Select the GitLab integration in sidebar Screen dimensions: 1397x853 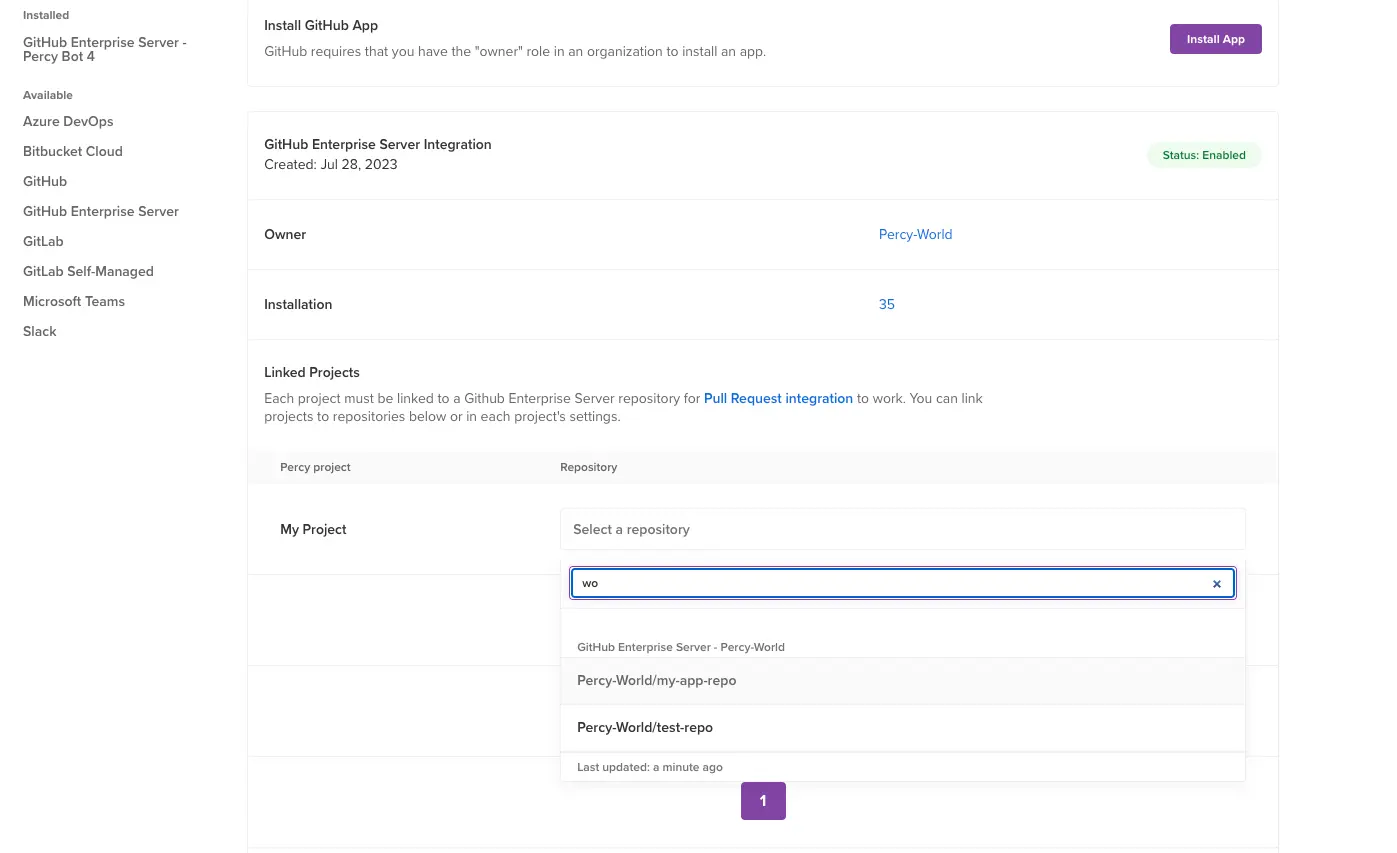(x=43, y=242)
